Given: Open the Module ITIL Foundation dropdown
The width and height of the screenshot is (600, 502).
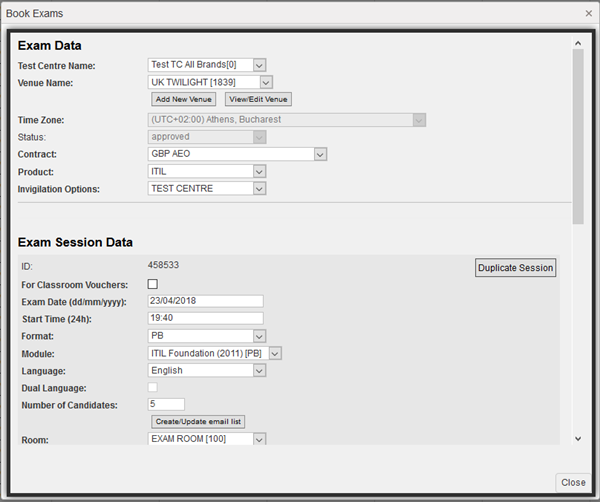Looking at the screenshot, I should point(215,353).
